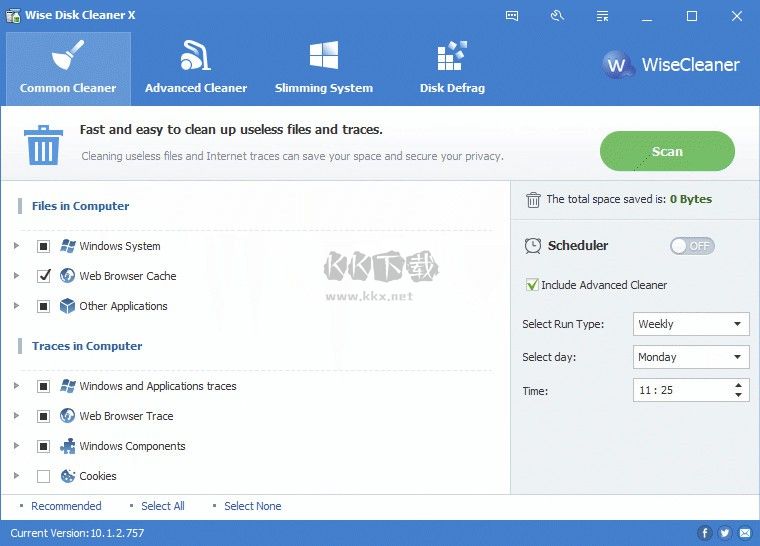Turn on the Scheduler toggle
Screen dimensions: 760x546
(x=691, y=246)
